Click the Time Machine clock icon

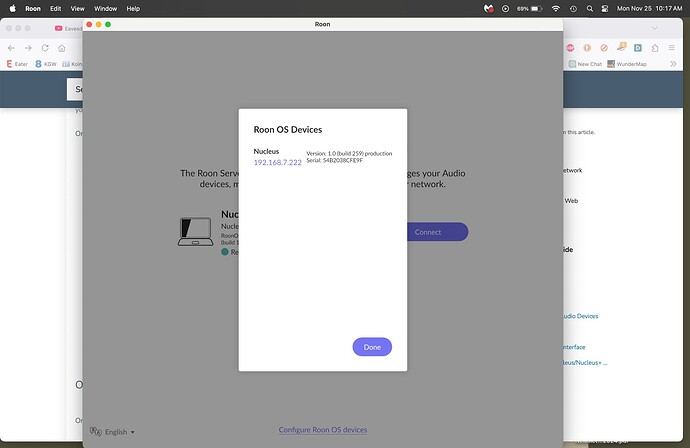[x=573, y=8]
